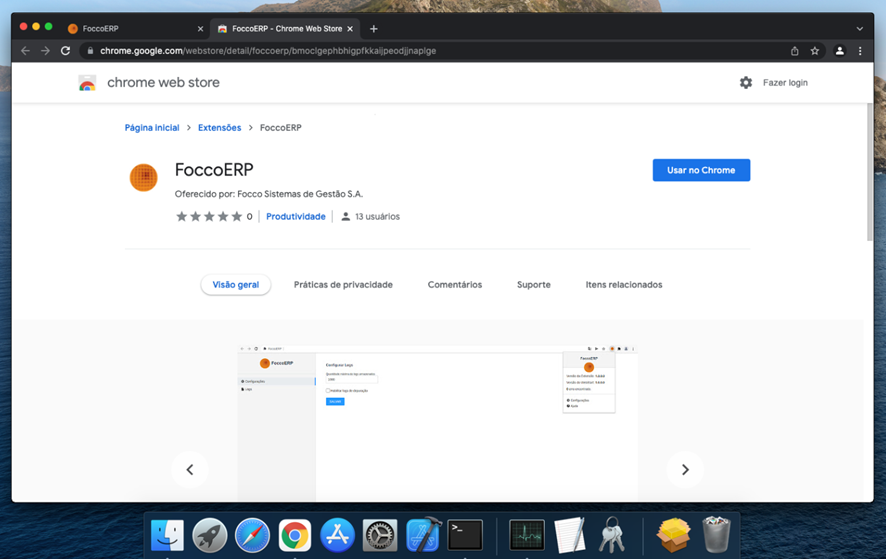Image resolution: width=886 pixels, height=559 pixels.
Task: Open Keychain Access from the dock
Action: tap(612, 535)
